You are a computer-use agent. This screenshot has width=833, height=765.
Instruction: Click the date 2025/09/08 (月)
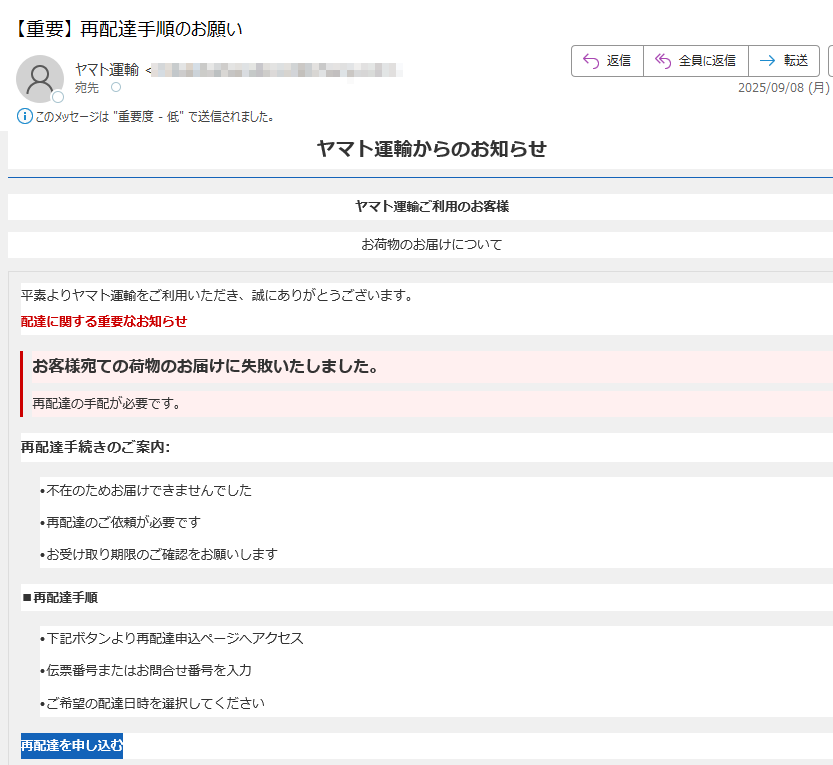pos(784,88)
